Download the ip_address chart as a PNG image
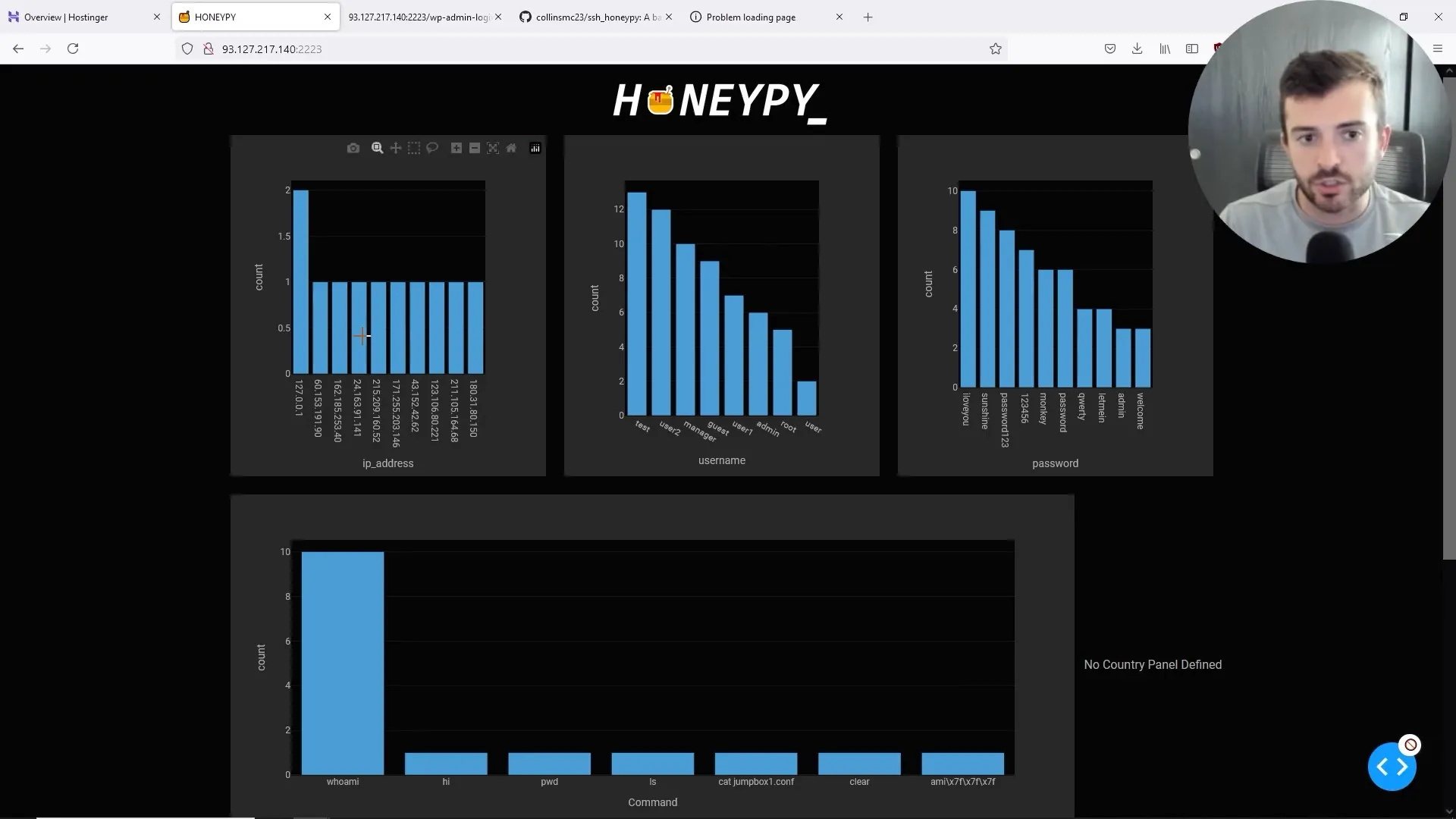The height and width of the screenshot is (819, 1456). (353, 148)
